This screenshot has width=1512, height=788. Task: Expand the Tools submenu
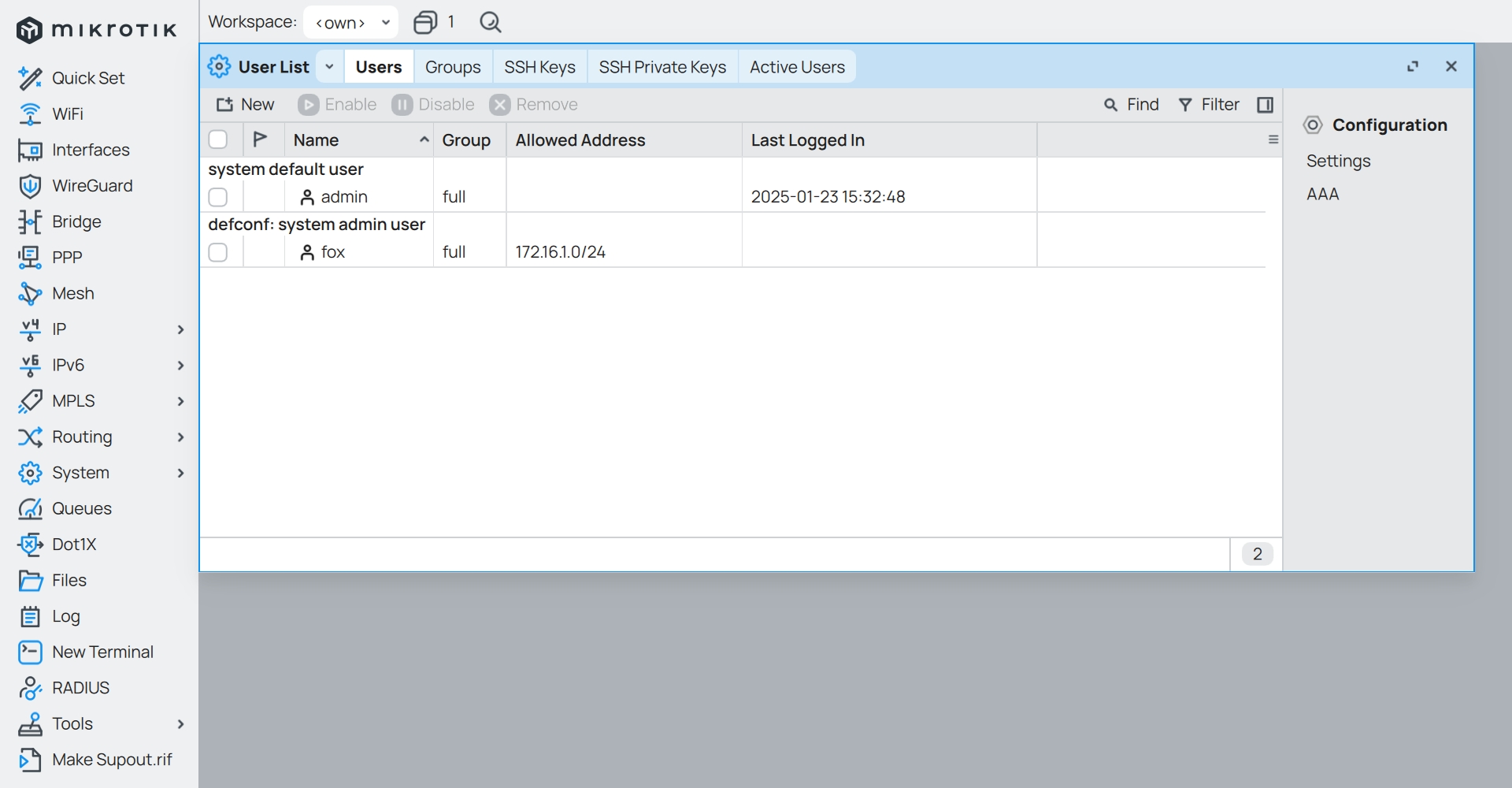[x=180, y=723]
